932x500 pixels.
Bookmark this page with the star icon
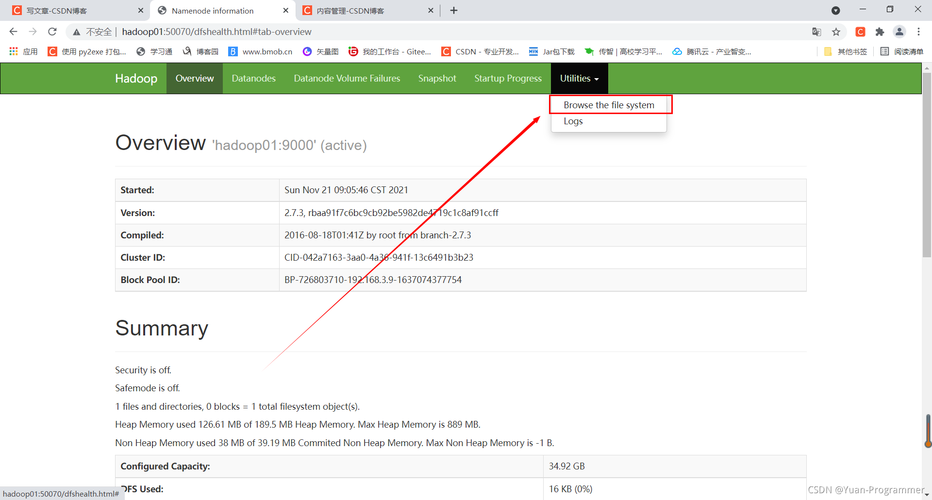pyautogui.click(x=836, y=32)
